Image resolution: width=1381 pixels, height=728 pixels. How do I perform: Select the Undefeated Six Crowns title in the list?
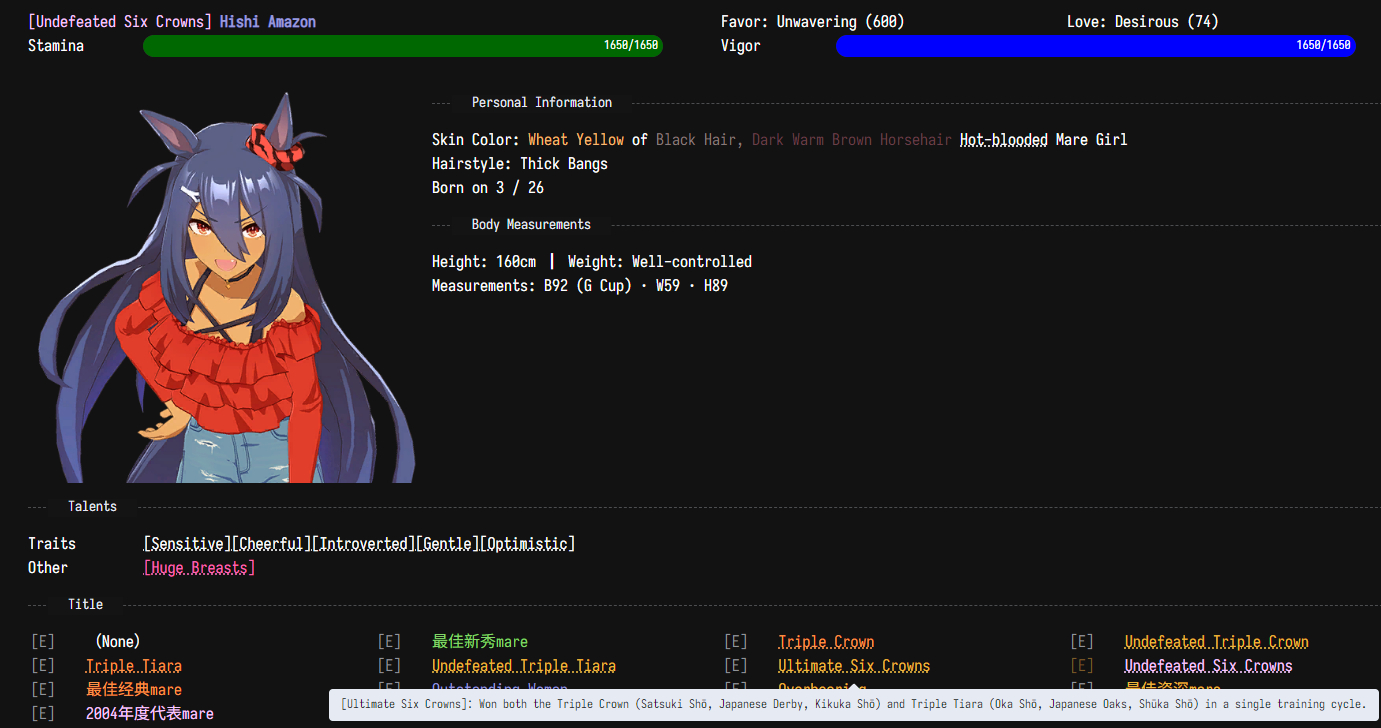pos(1208,666)
